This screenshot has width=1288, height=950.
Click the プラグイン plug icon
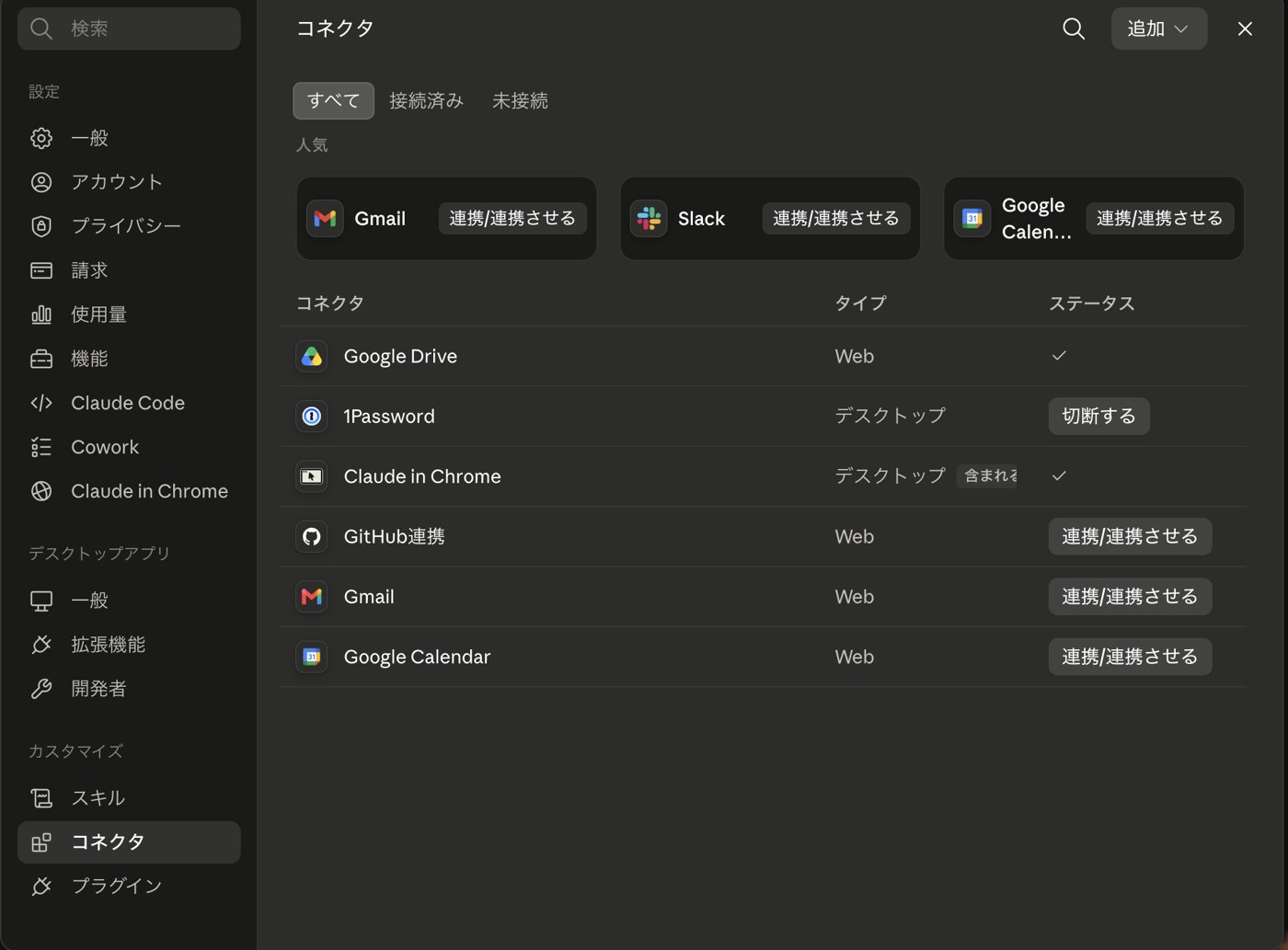(x=41, y=887)
